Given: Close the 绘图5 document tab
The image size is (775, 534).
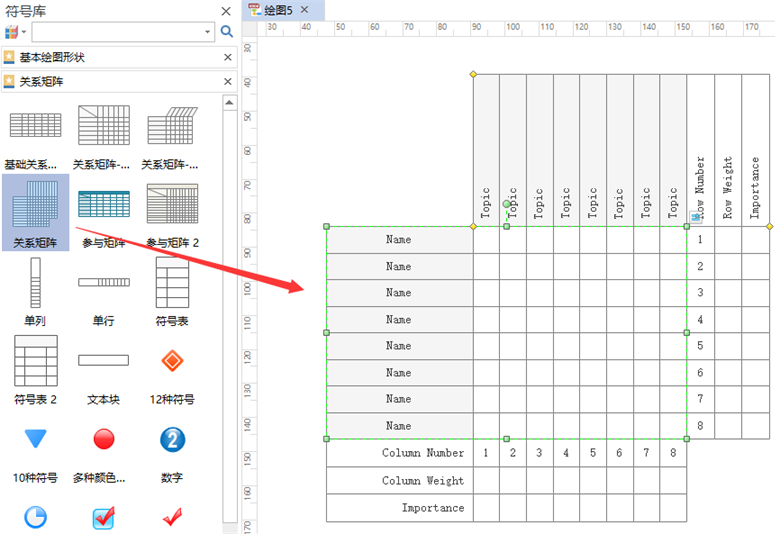Looking at the screenshot, I should (304, 9).
